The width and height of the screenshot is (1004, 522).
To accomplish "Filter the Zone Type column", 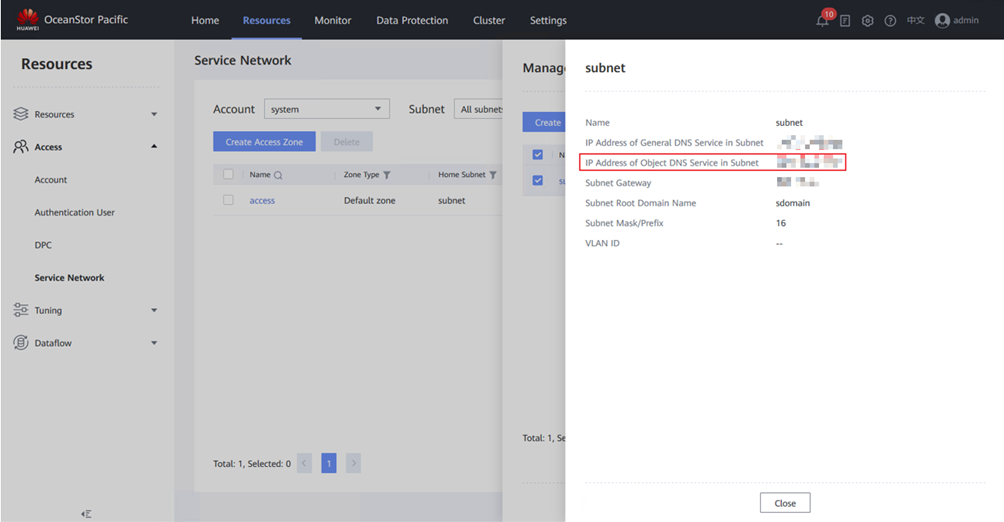I will click(x=387, y=175).
